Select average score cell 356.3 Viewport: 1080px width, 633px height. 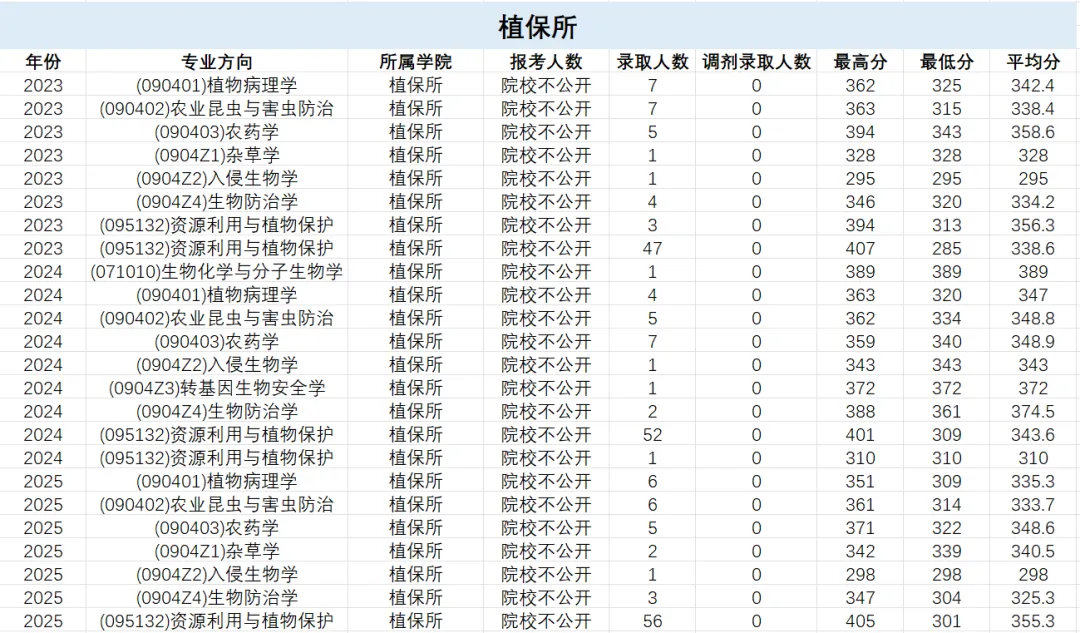(x=1033, y=225)
